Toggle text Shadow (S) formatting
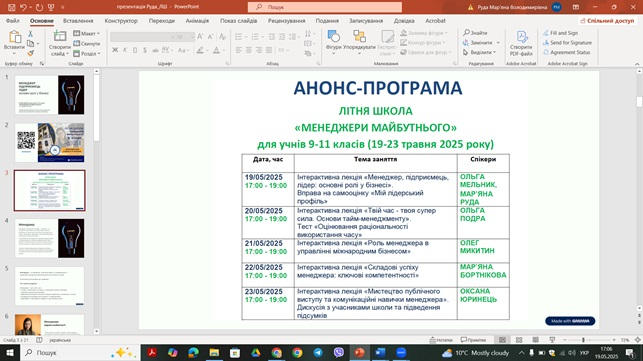The width and height of the screenshot is (643, 361). 145,50
